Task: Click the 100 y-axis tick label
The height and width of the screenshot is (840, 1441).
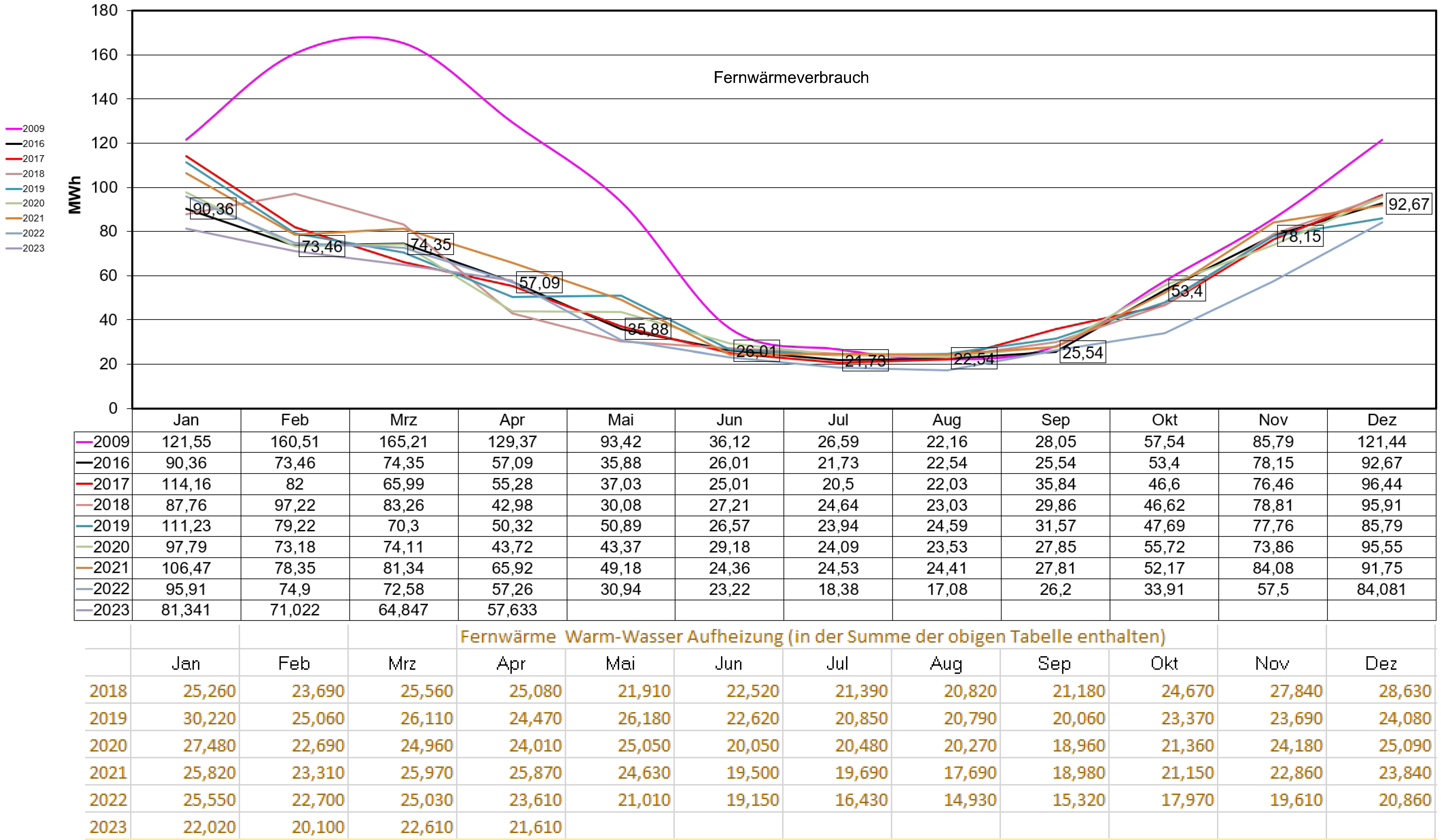Action: pyautogui.click(x=104, y=187)
